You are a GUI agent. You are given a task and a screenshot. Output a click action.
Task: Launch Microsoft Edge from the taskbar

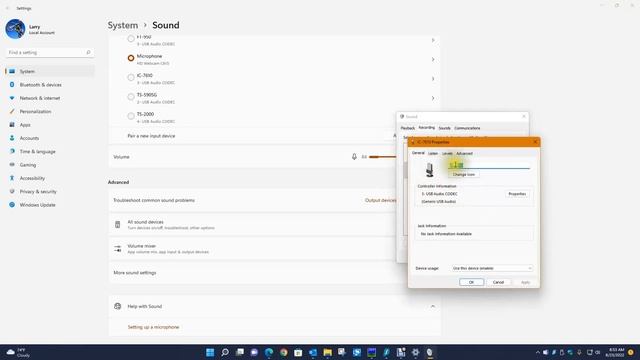[x=269, y=352]
